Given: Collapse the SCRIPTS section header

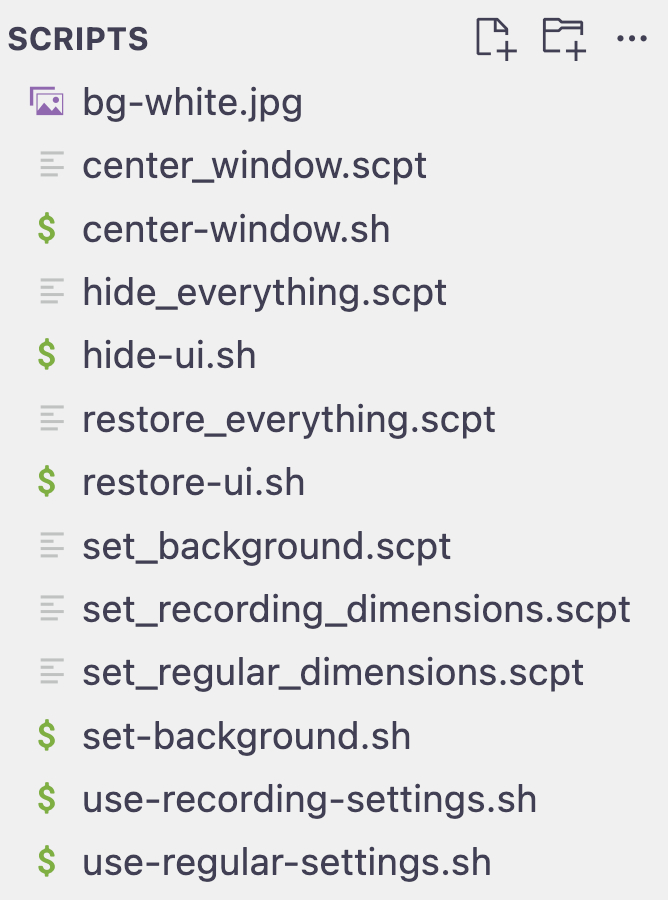Looking at the screenshot, I should tap(78, 39).
